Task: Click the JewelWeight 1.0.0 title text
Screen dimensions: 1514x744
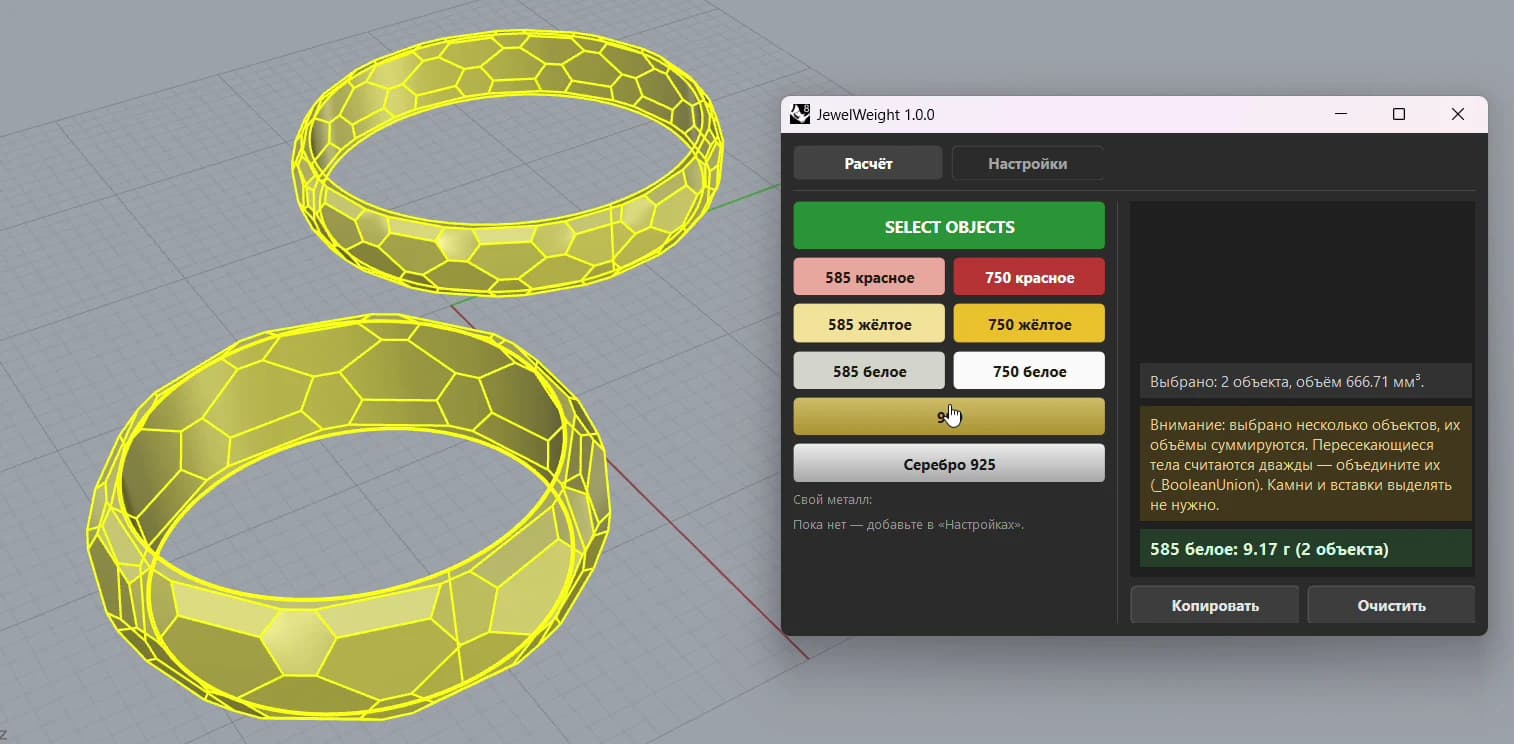Action: [875, 114]
